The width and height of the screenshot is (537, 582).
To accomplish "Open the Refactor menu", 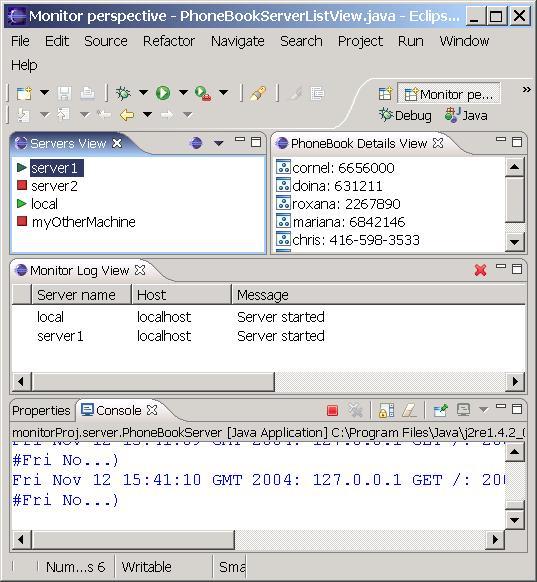I will tap(168, 41).
